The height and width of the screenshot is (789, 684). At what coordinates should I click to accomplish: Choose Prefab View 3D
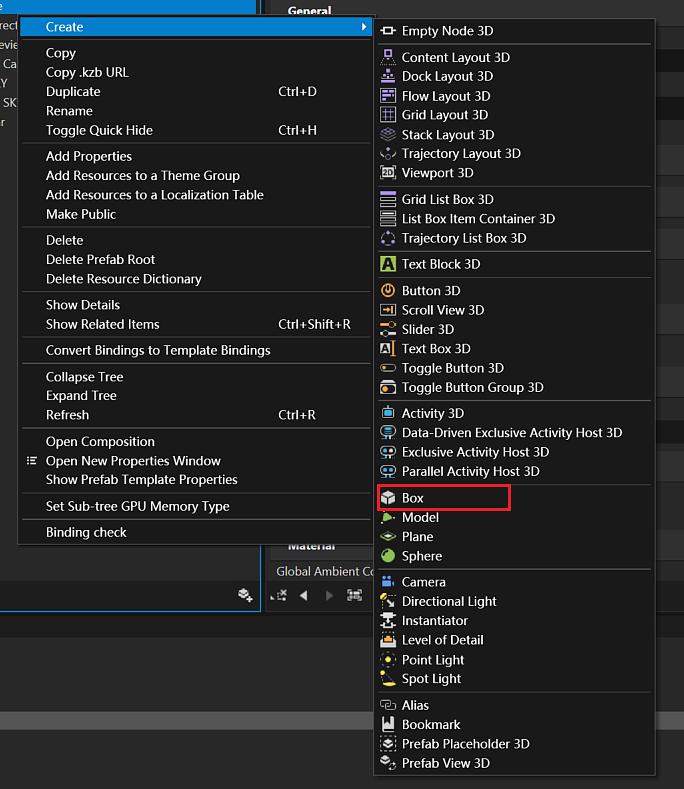pyautogui.click(x=445, y=763)
